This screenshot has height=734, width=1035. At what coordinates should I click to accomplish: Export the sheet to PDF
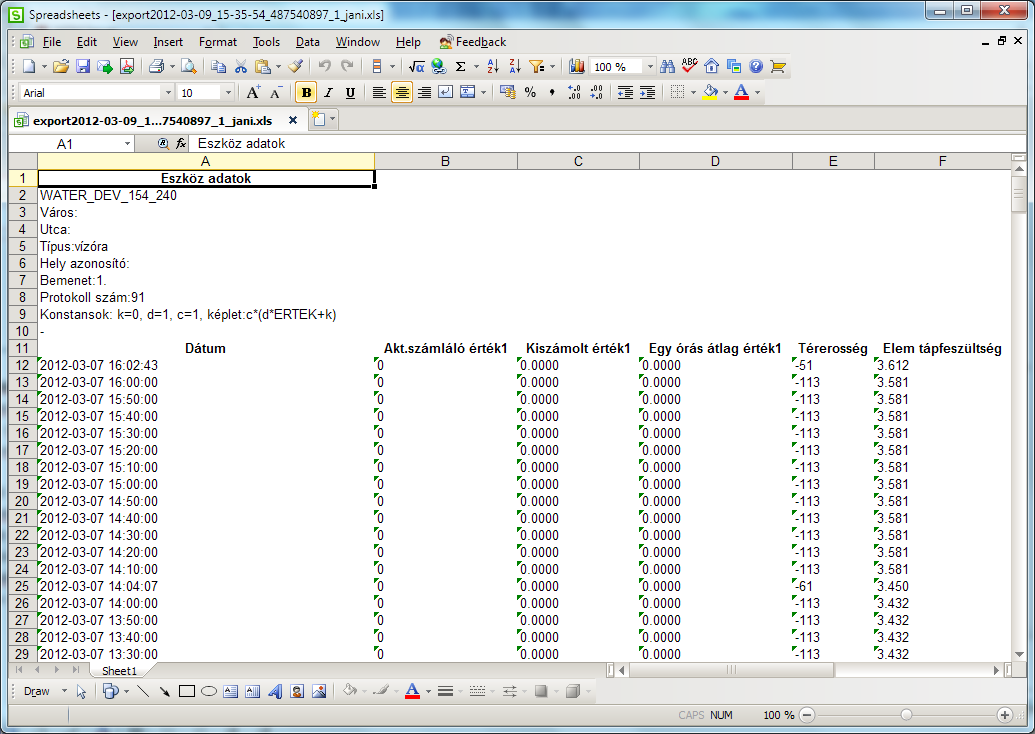[x=127, y=66]
